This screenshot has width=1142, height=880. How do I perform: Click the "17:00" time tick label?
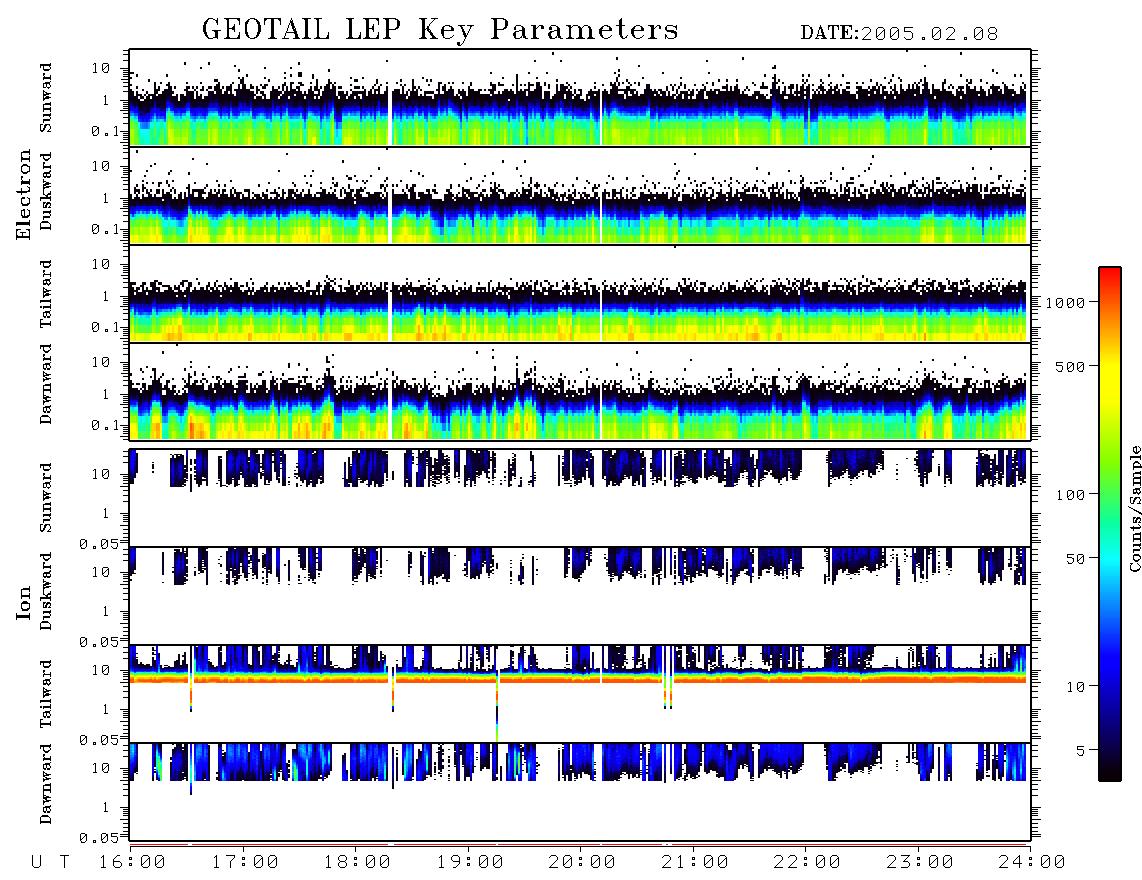pos(245,863)
